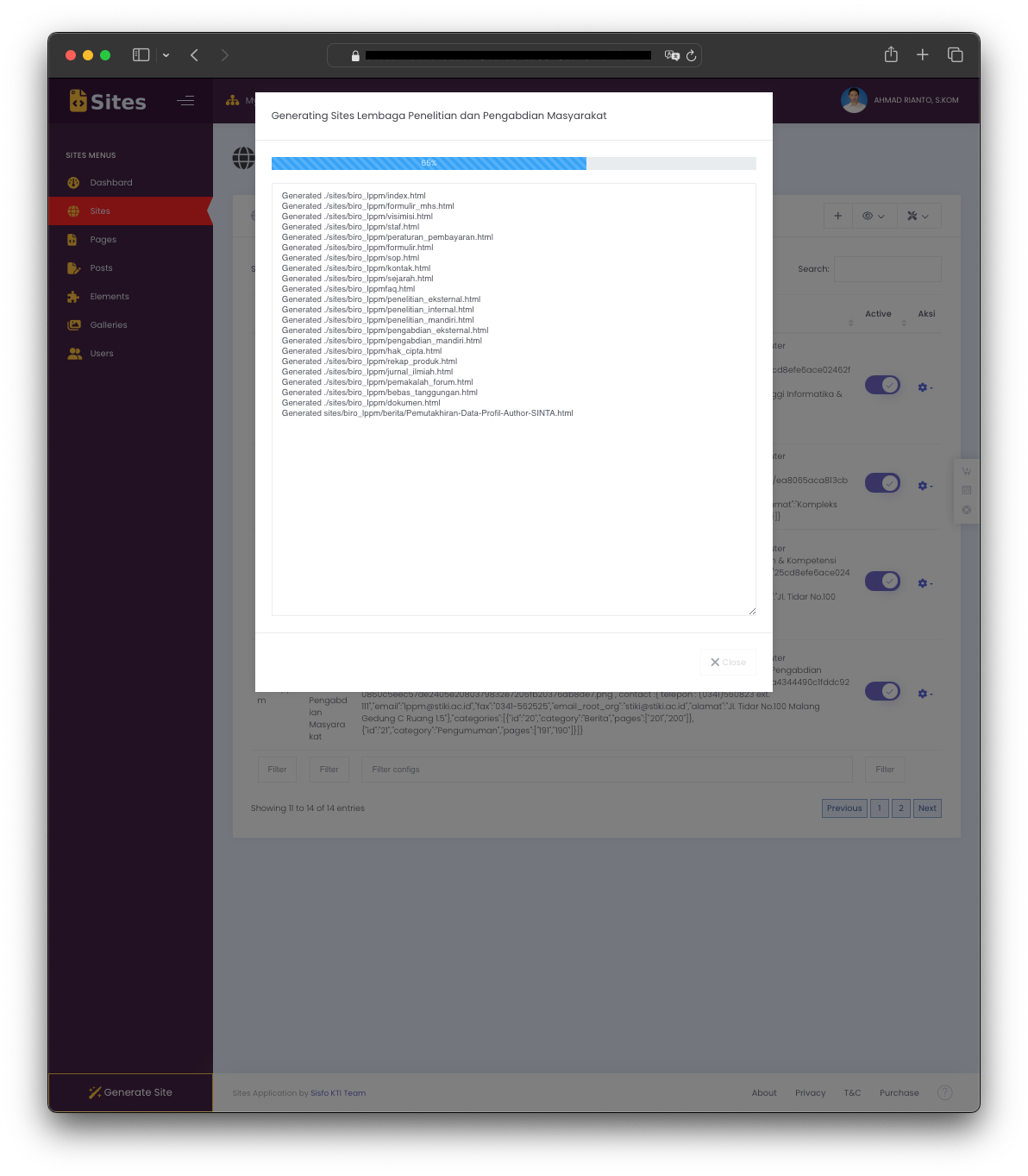Go to Pages in sidebar

103,240
